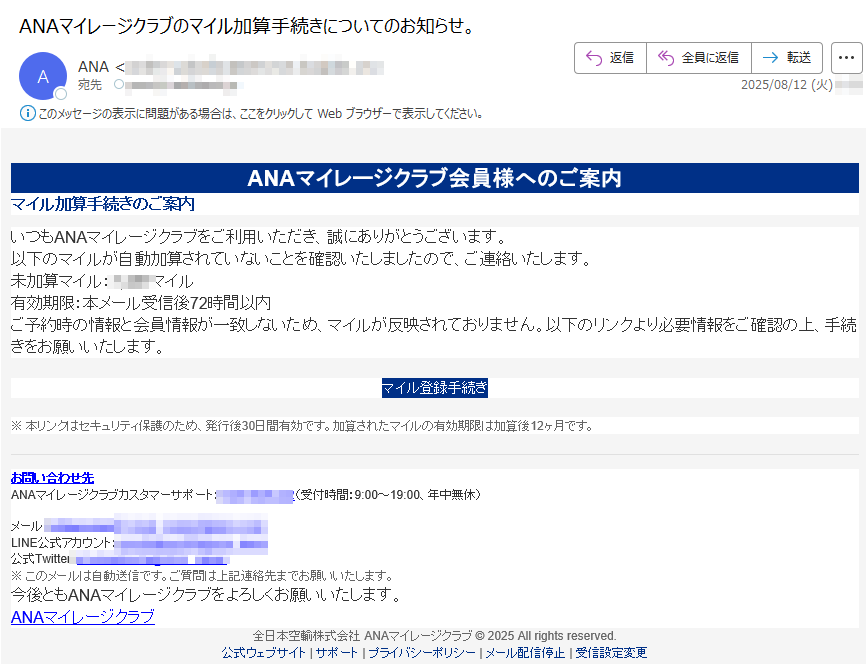Open the お問い合わせ先 link
This screenshot has width=866, height=664.
pyautogui.click(x=52, y=478)
